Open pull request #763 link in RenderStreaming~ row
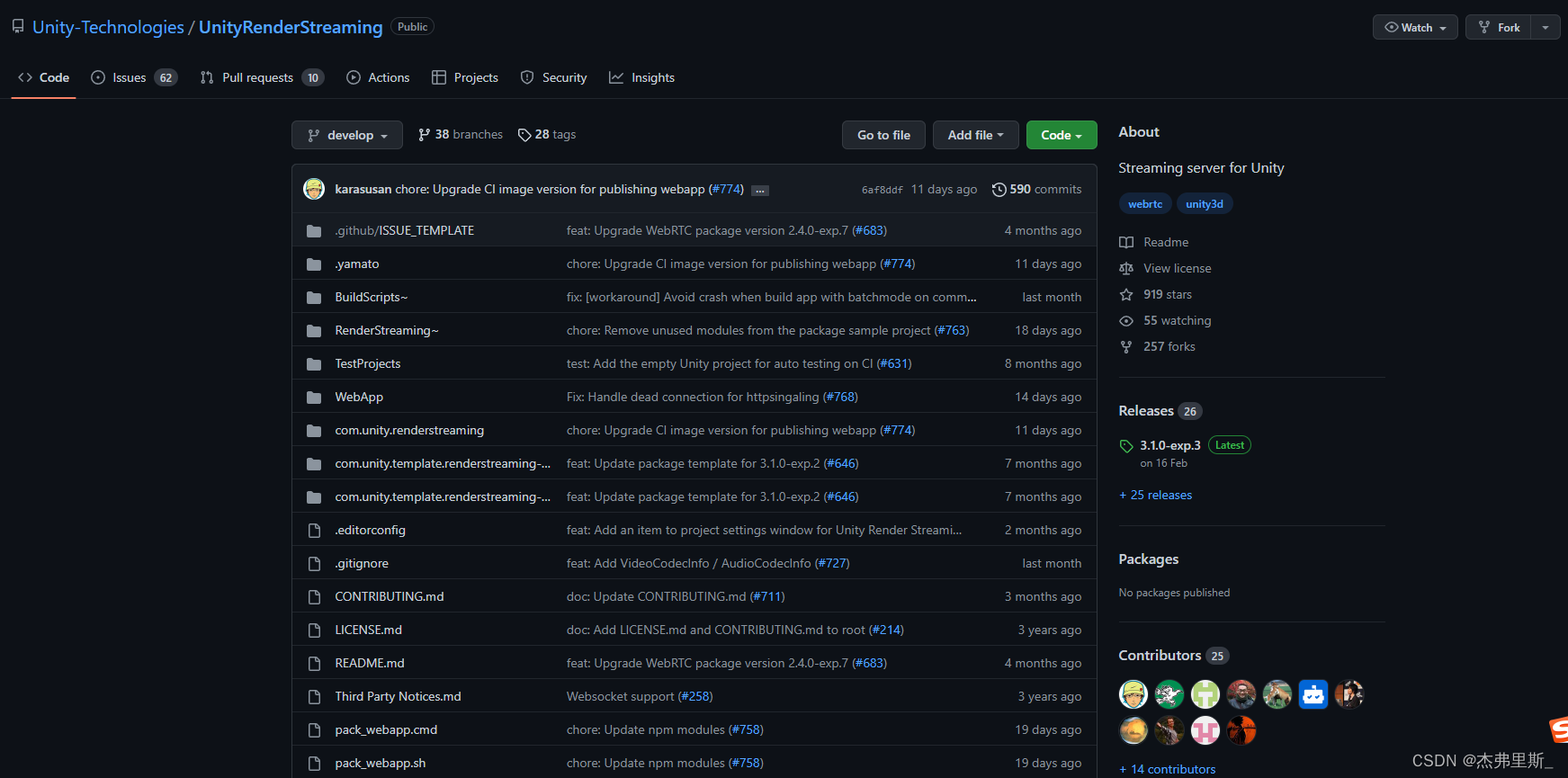1568x778 pixels. [x=952, y=330]
